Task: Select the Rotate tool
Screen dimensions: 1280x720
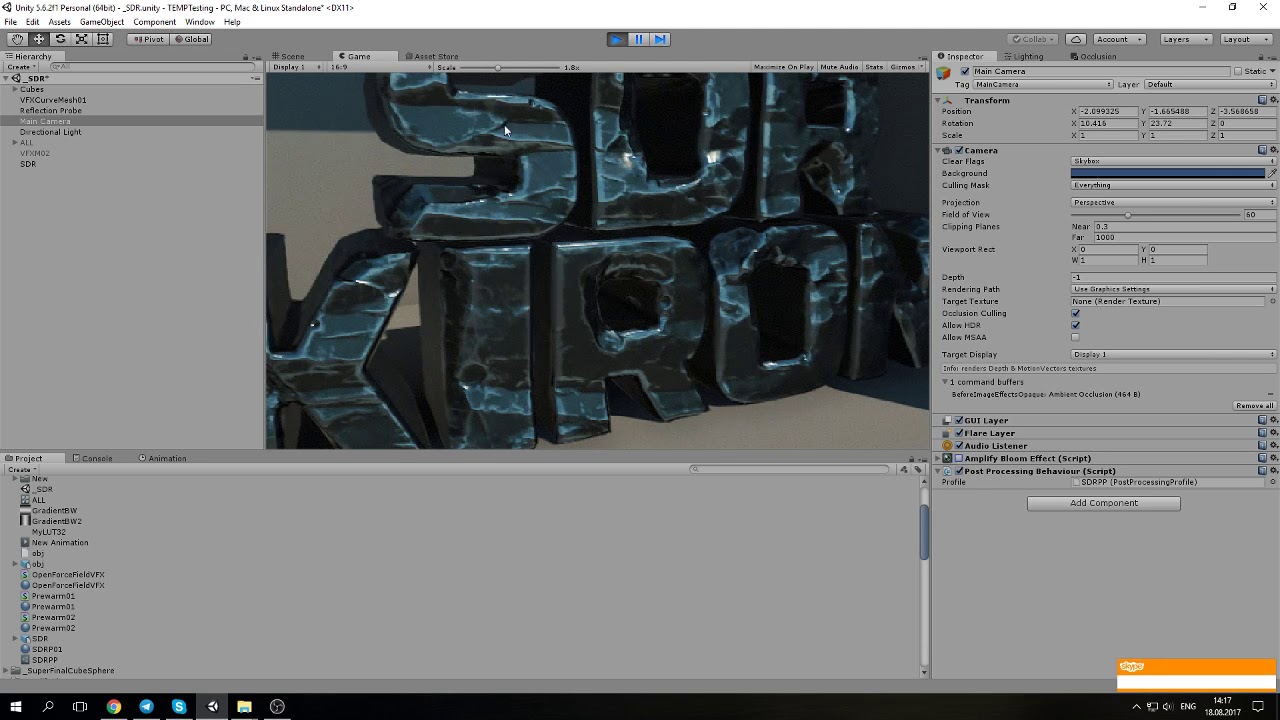Action: pos(60,39)
